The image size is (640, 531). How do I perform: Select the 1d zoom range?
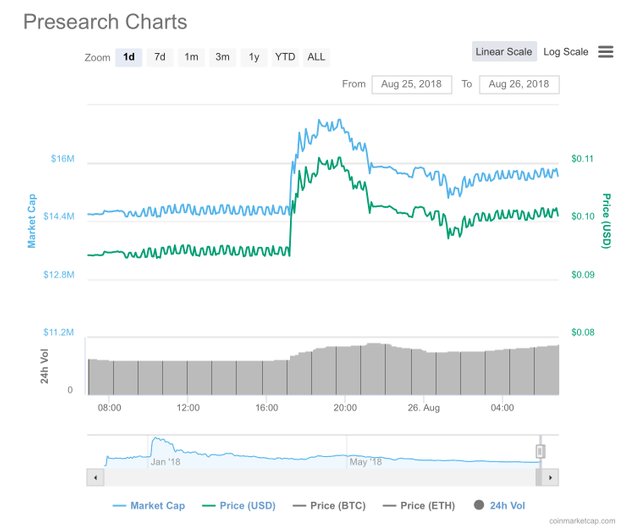pos(129,57)
